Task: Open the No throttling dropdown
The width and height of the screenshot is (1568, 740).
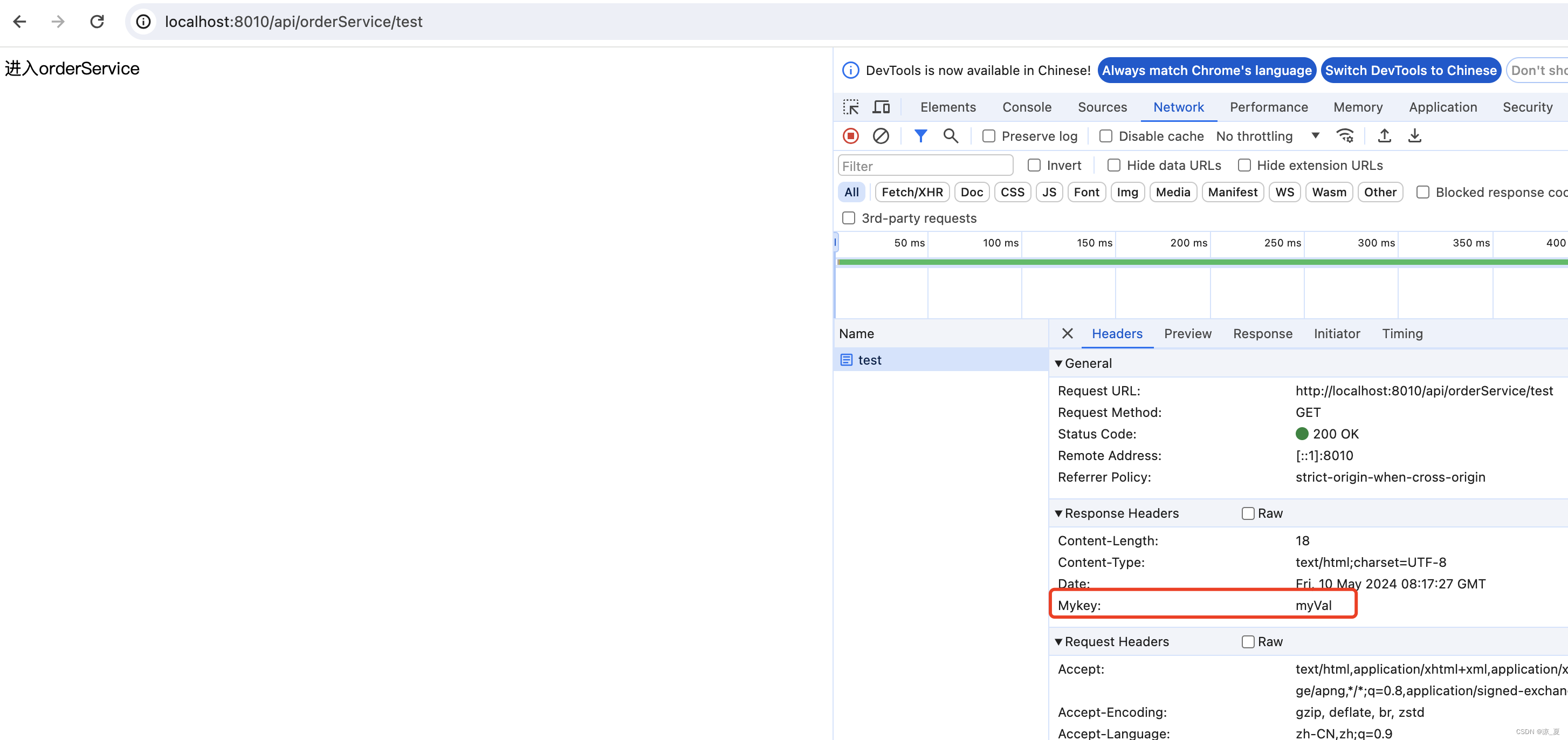Action: [1267, 136]
